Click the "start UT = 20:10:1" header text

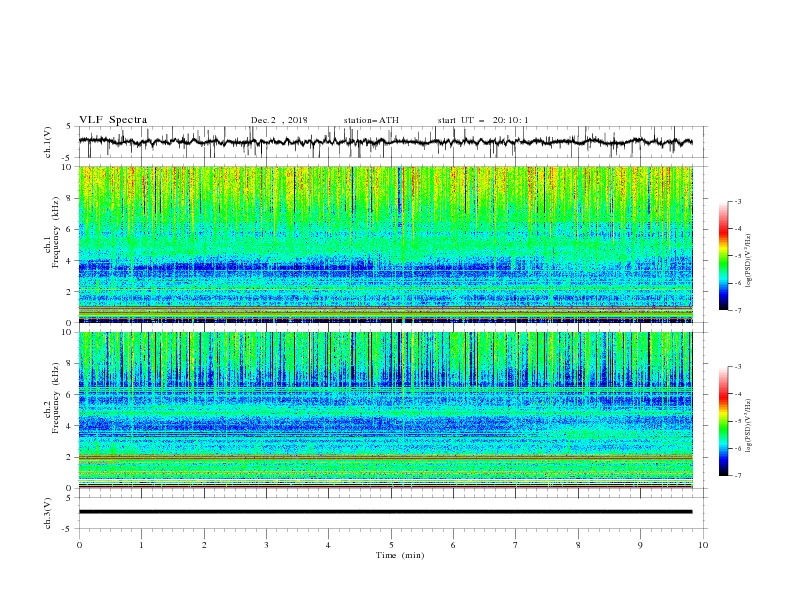483,120
